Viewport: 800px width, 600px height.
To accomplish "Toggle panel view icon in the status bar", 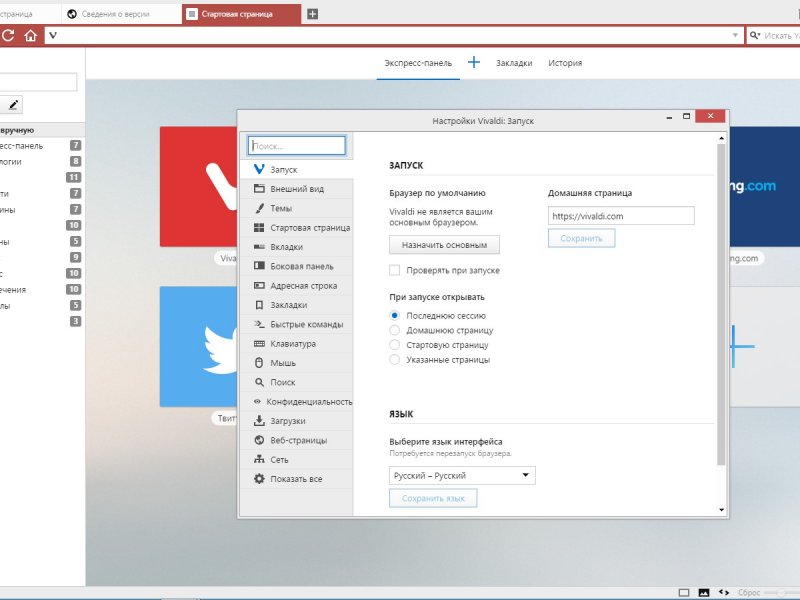I will 684,592.
